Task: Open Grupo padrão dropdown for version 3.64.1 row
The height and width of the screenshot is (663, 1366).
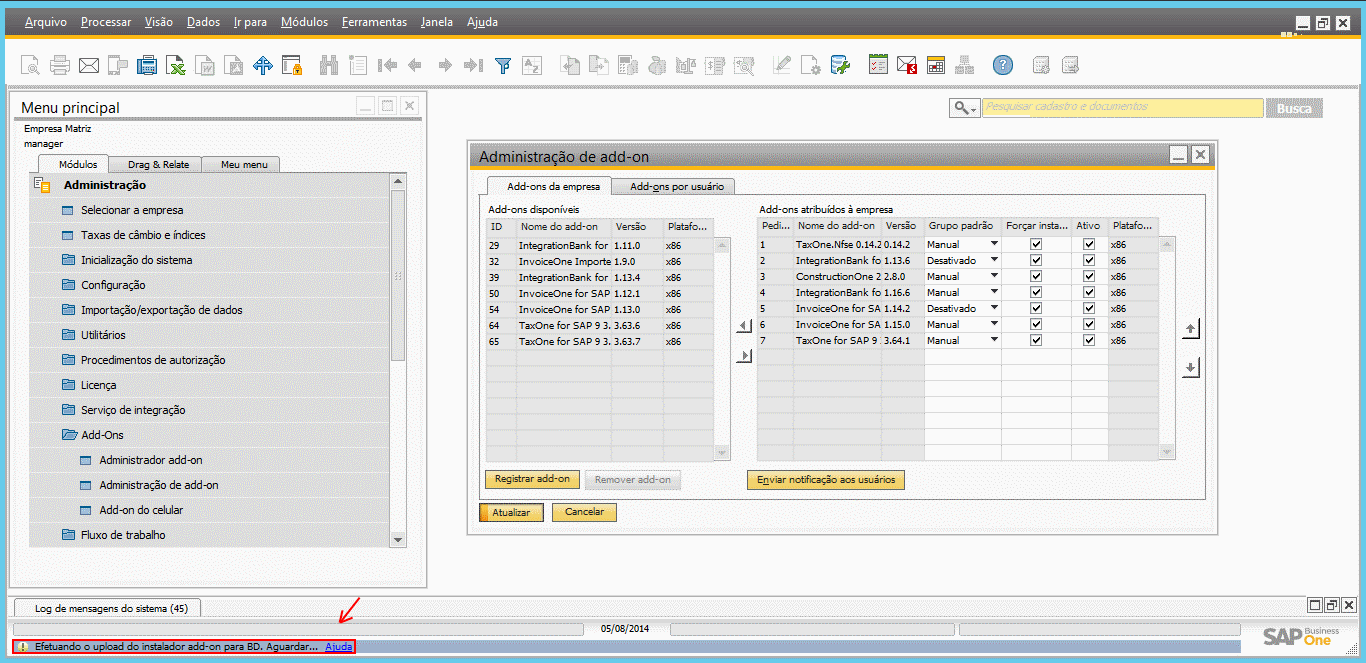Action: point(995,340)
